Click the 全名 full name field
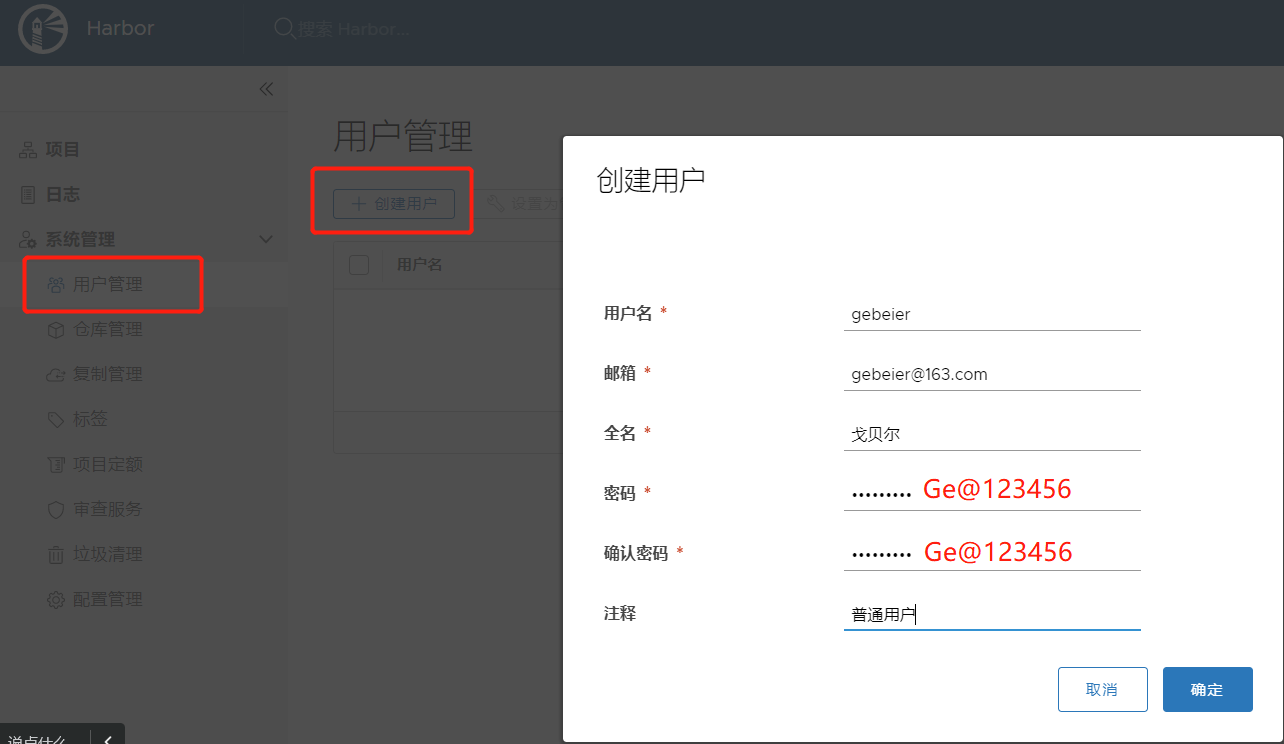1284x744 pixels. point(992,434)
